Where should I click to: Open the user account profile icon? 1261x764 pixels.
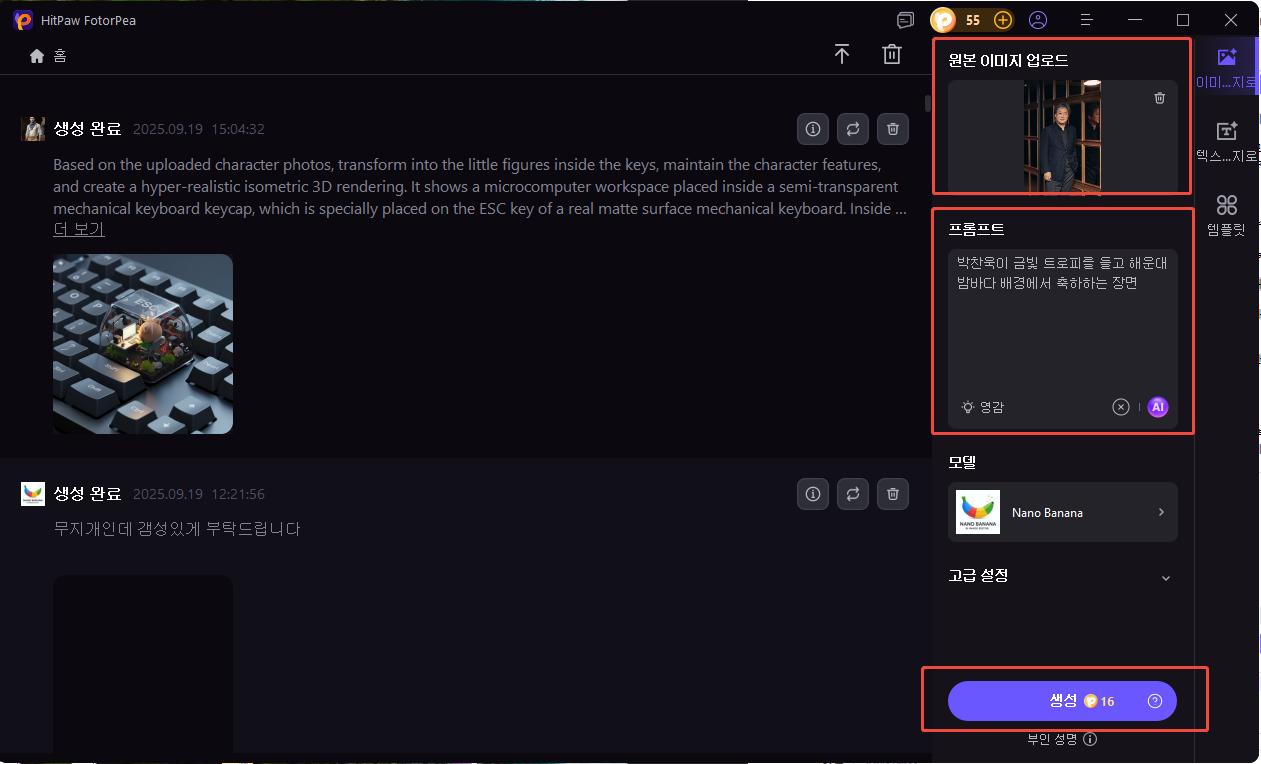[1038, 20]
